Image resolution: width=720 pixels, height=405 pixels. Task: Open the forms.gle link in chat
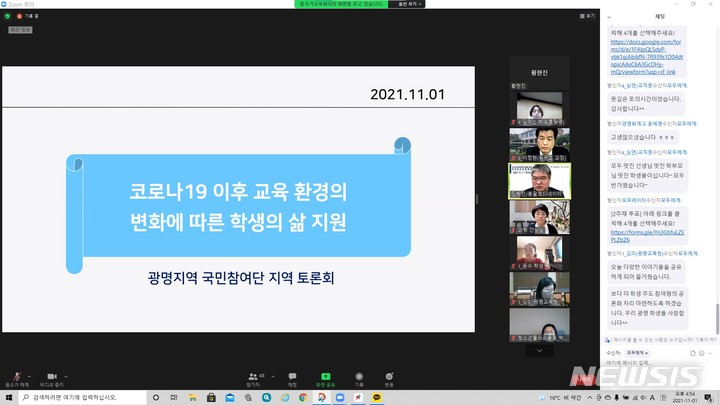coord(647,236)
